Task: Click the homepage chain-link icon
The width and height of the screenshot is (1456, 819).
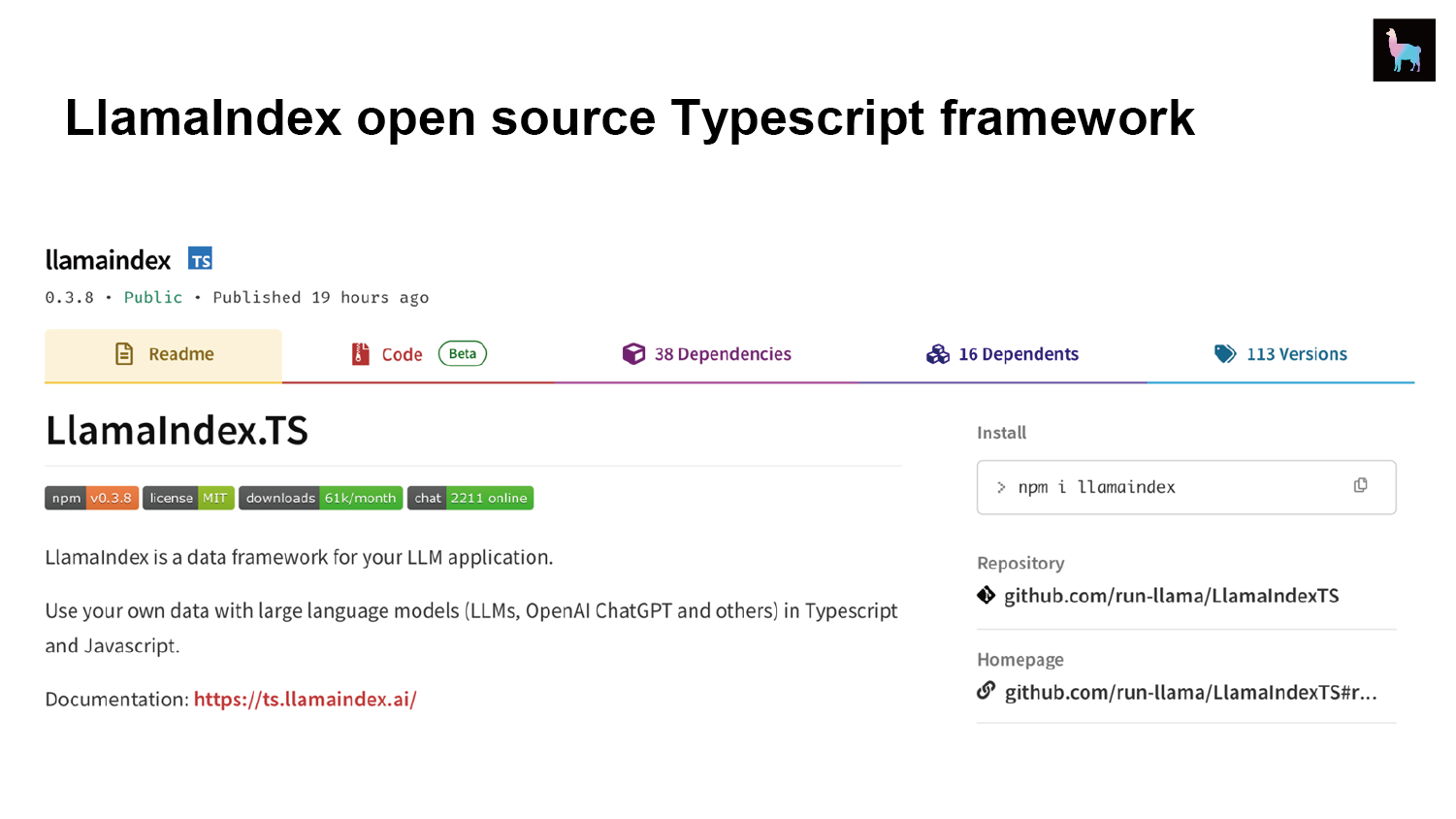Action: pyautogui.click(x=987, y=691)
